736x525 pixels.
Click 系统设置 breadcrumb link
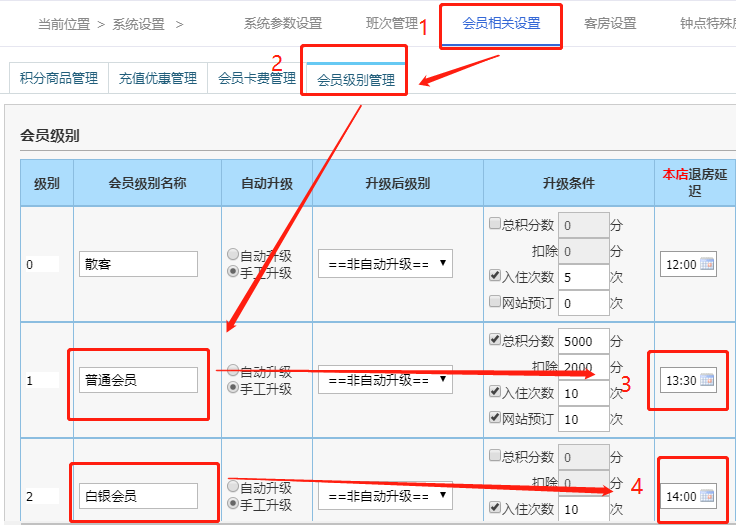[138, 24]
